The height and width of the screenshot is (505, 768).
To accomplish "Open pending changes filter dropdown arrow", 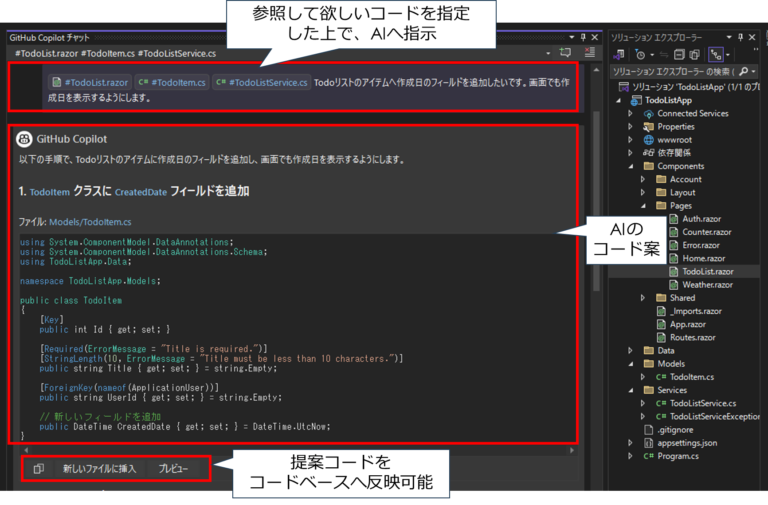I will click(x=652, y=55).
